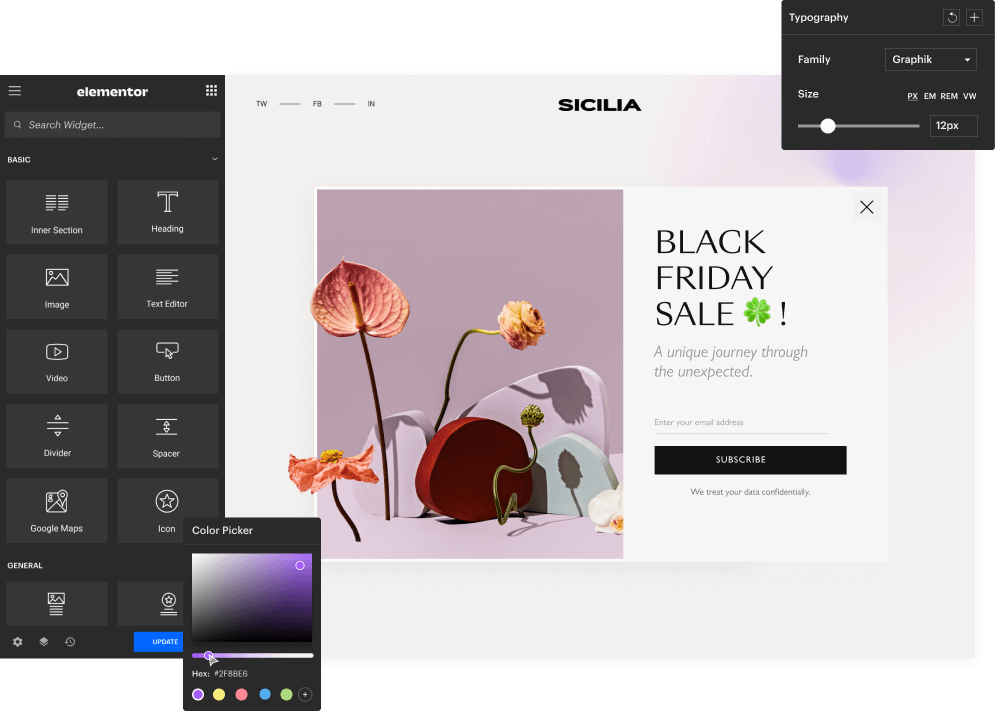Select REM as the size unit
Viewport: 995px width, 712px height.
(x=948, y=96)
